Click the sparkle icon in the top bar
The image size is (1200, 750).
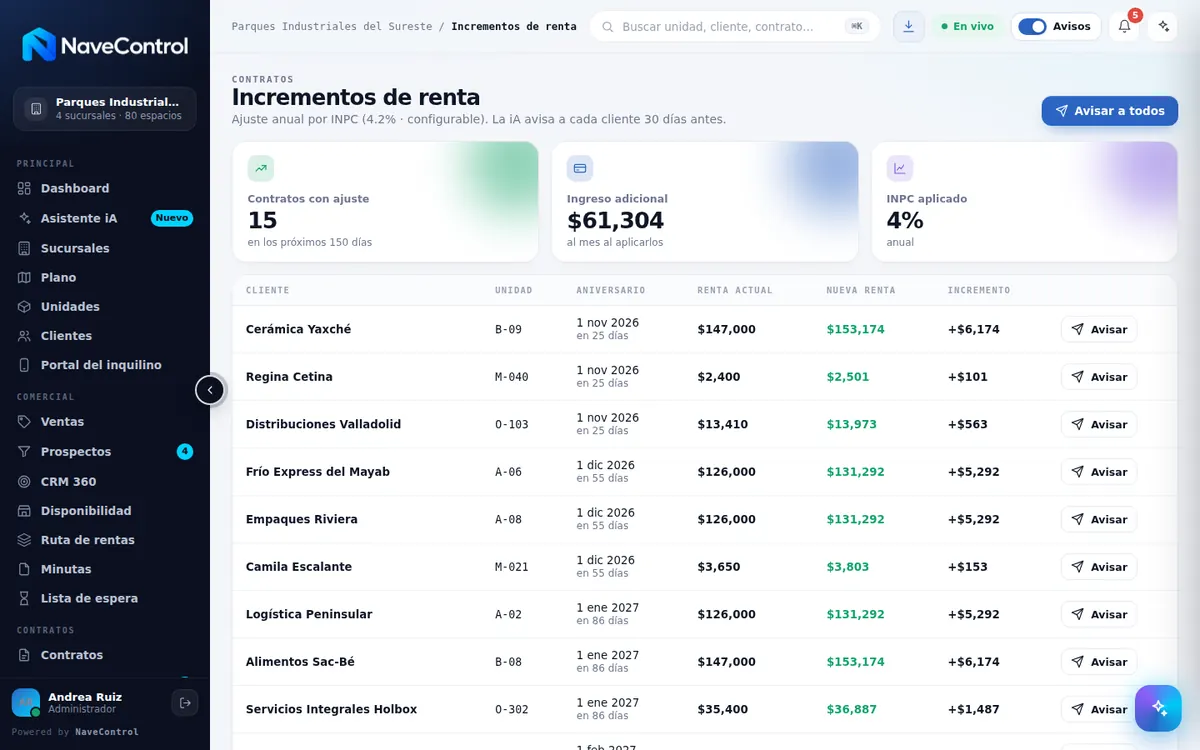pyautogui.click(x=1162, y=27)
